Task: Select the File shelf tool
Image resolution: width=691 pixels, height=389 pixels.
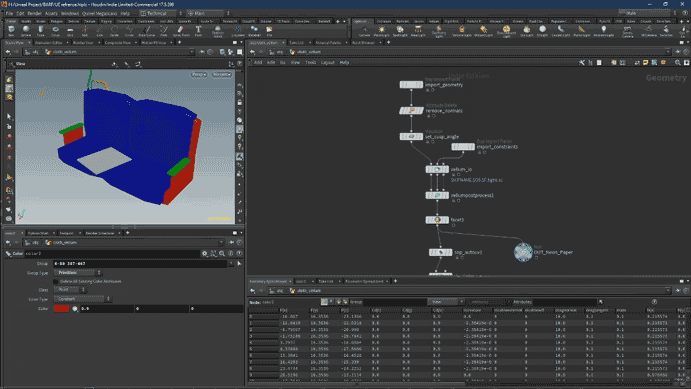Action: (x=269, y=30)
